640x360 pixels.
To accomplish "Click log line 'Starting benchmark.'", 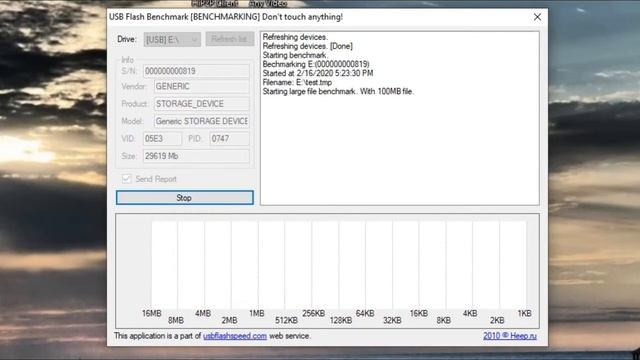I will (x=295, y=55).
